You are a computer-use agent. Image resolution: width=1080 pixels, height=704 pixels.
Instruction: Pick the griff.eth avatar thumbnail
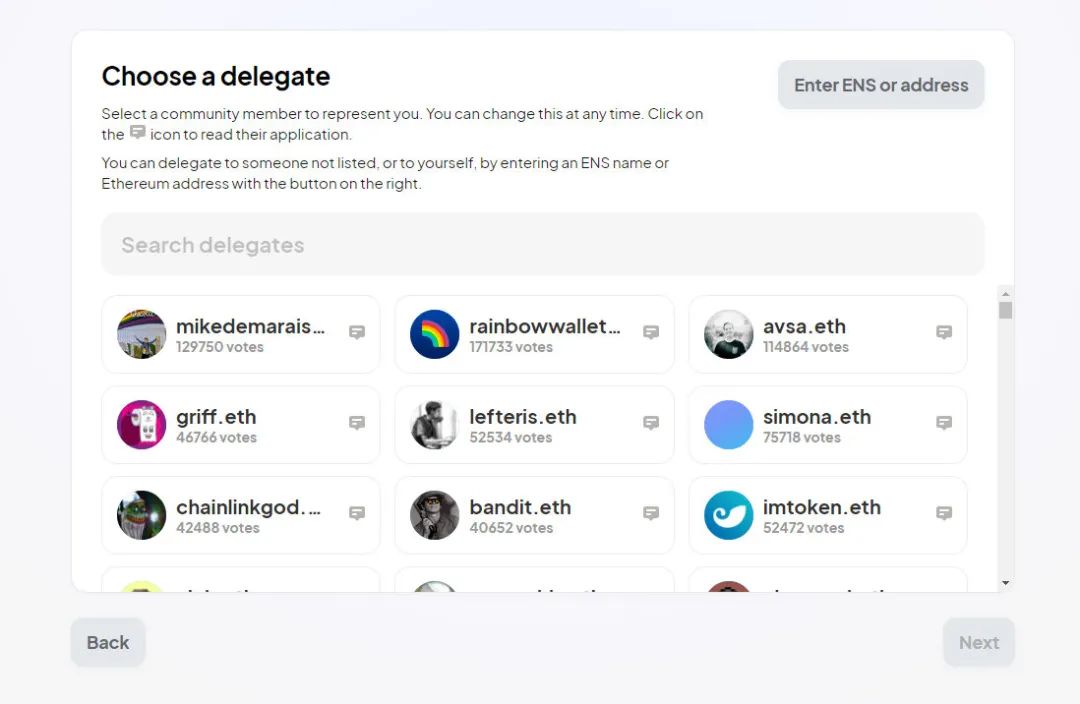click(142, 425)
